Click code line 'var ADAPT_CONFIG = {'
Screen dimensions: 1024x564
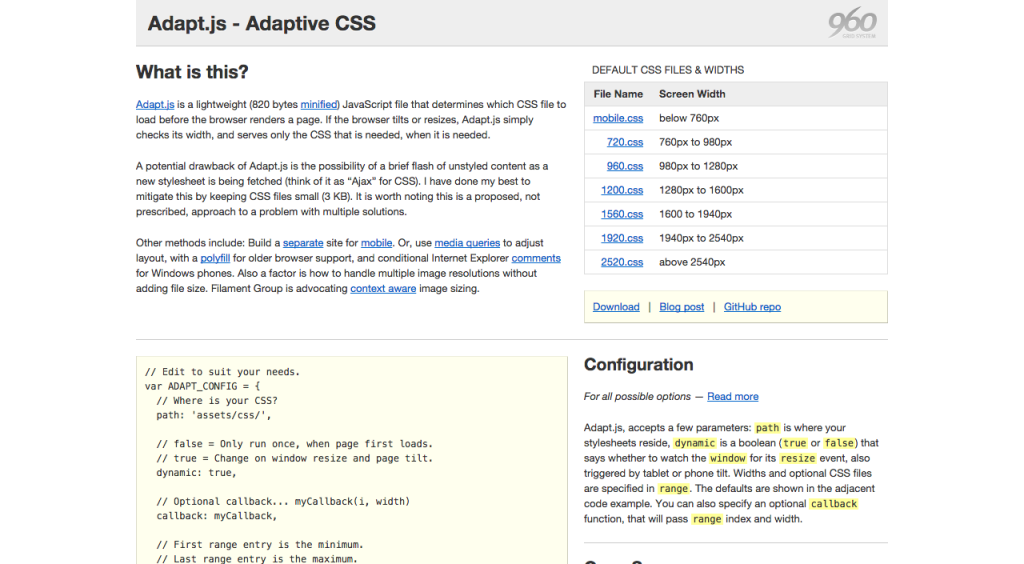[x=202, y=386]
